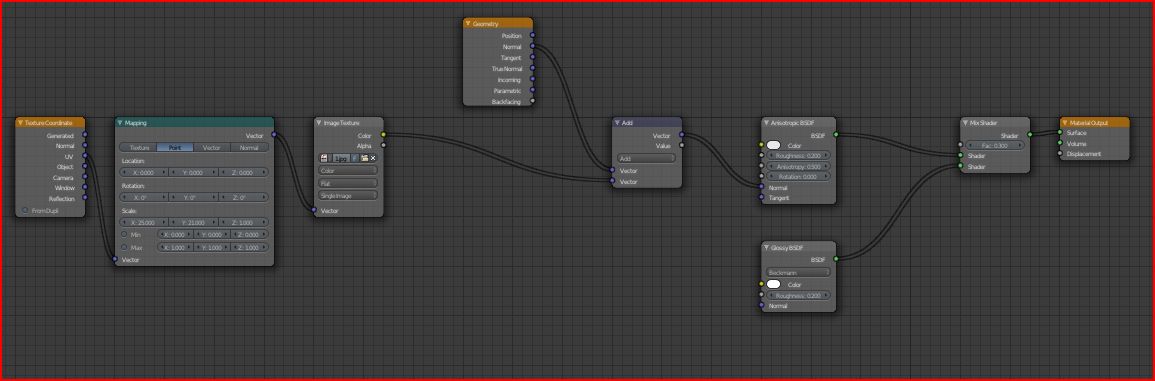Click the Reflection output socket
Screen dimensions: 1155x381
(85, 198)
